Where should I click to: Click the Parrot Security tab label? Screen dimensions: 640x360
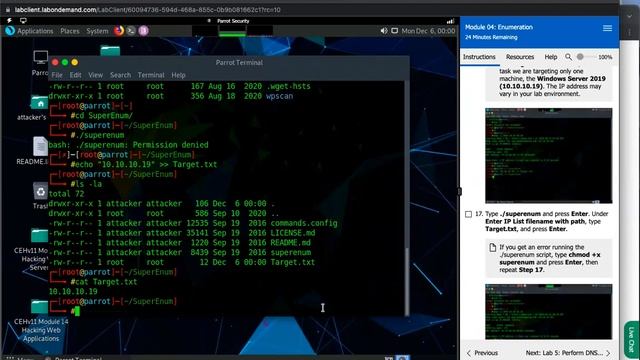(x=233, y=21)
